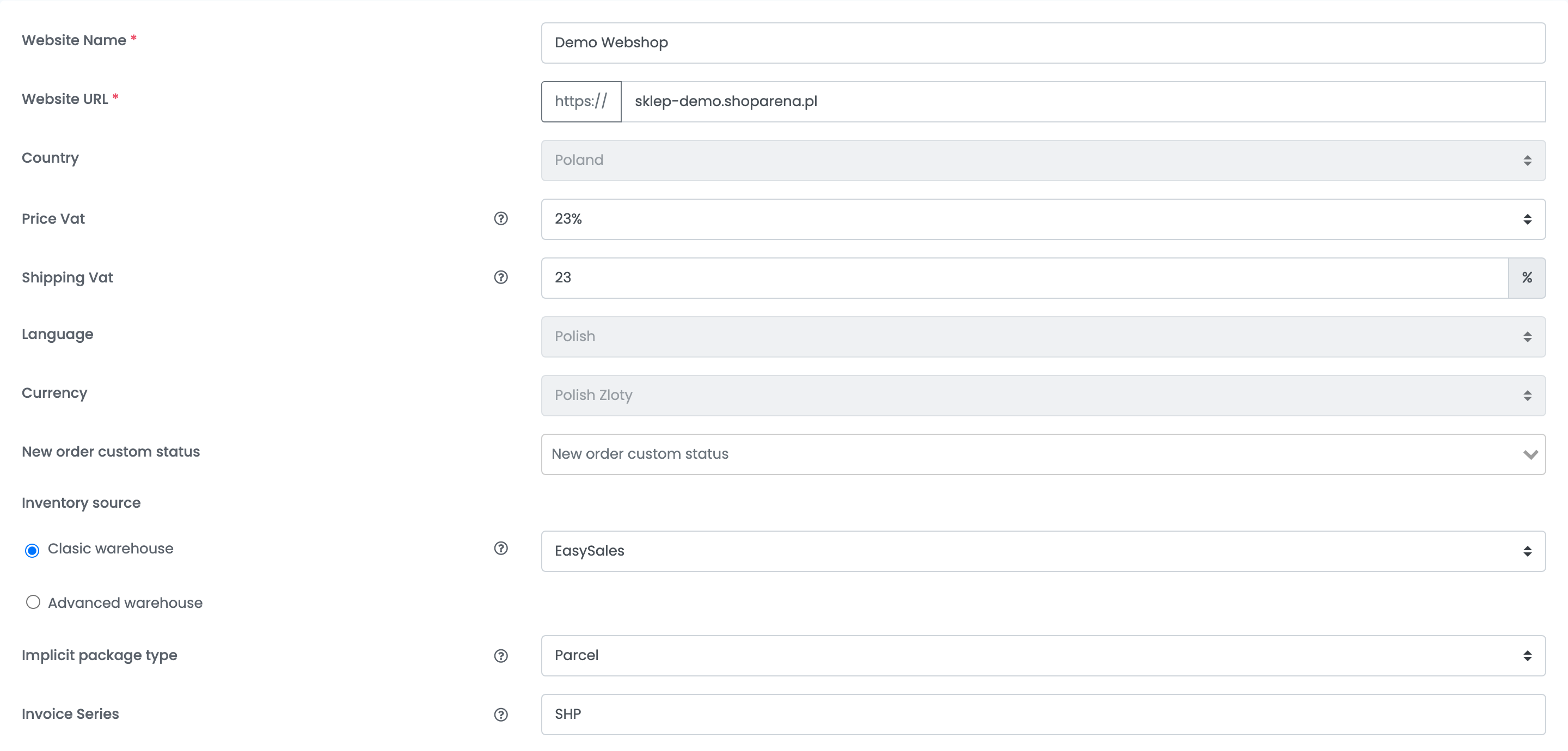The image size is (1568, 751).
Task: Click the Website URL input field
Action: (1083, 102)
